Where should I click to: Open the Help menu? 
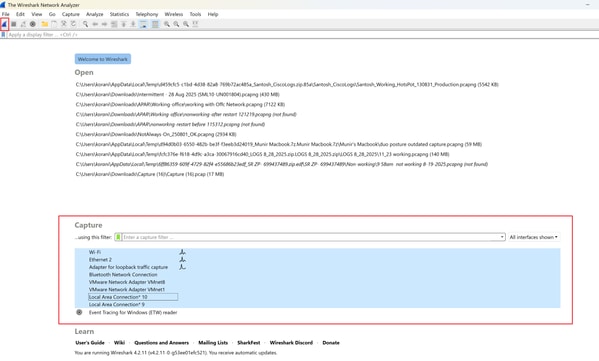[213, 14]
